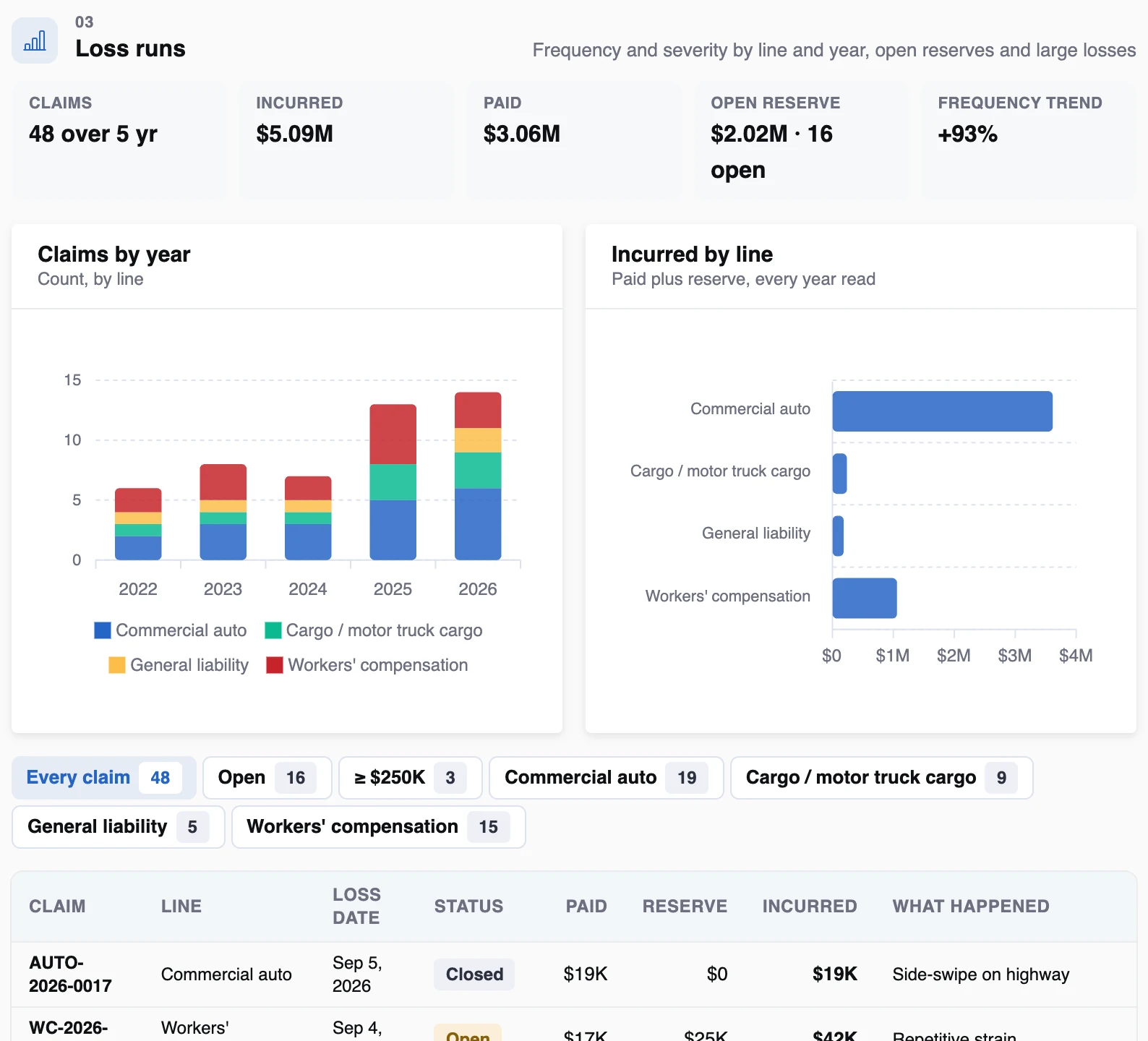The image size is (1148, 1041).
Task: Toggle Workers' compensation legend entry
Action: pyautogui.click(x=367, y=665)
